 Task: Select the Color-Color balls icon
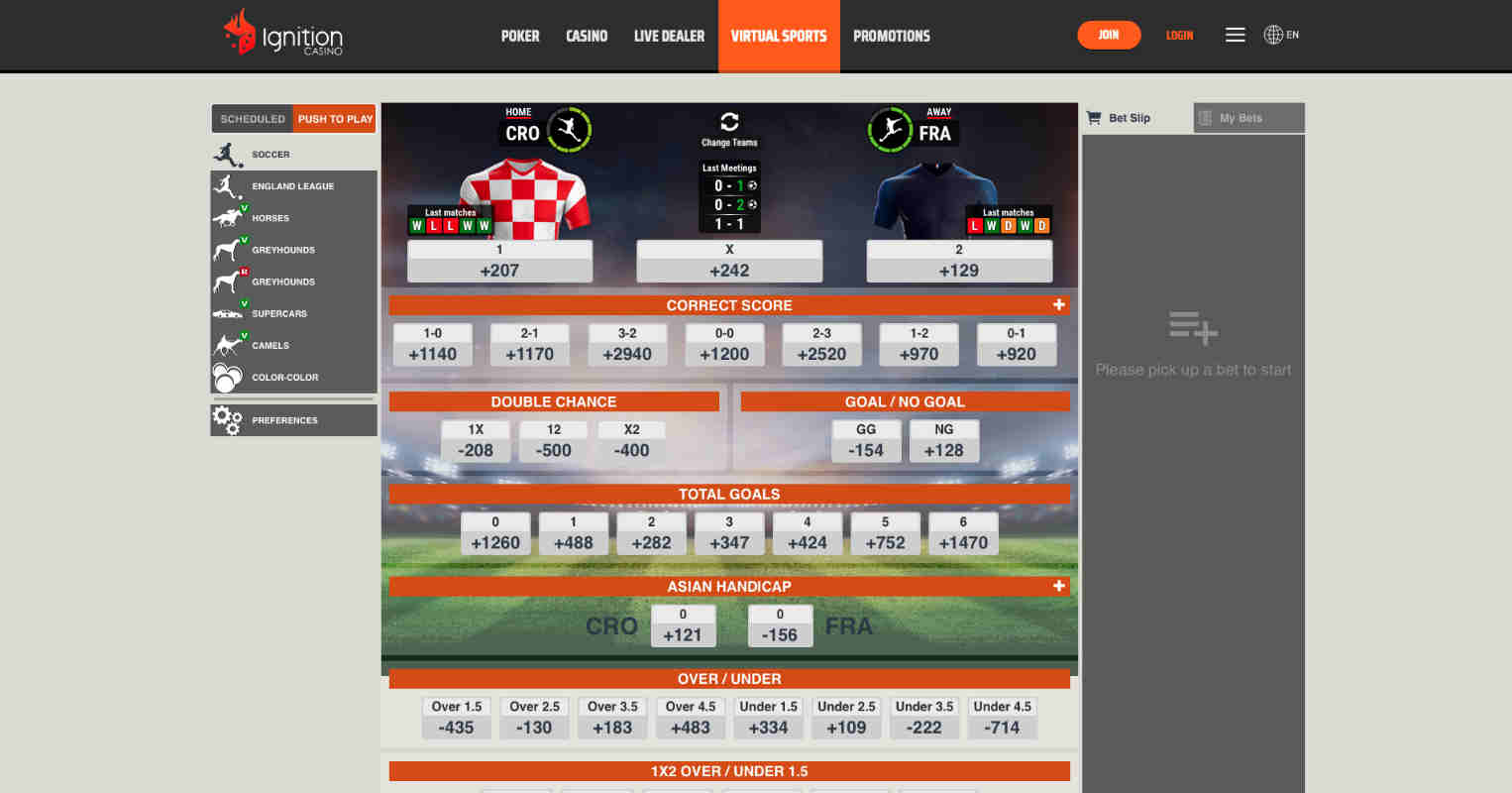[x=228, y=378]
